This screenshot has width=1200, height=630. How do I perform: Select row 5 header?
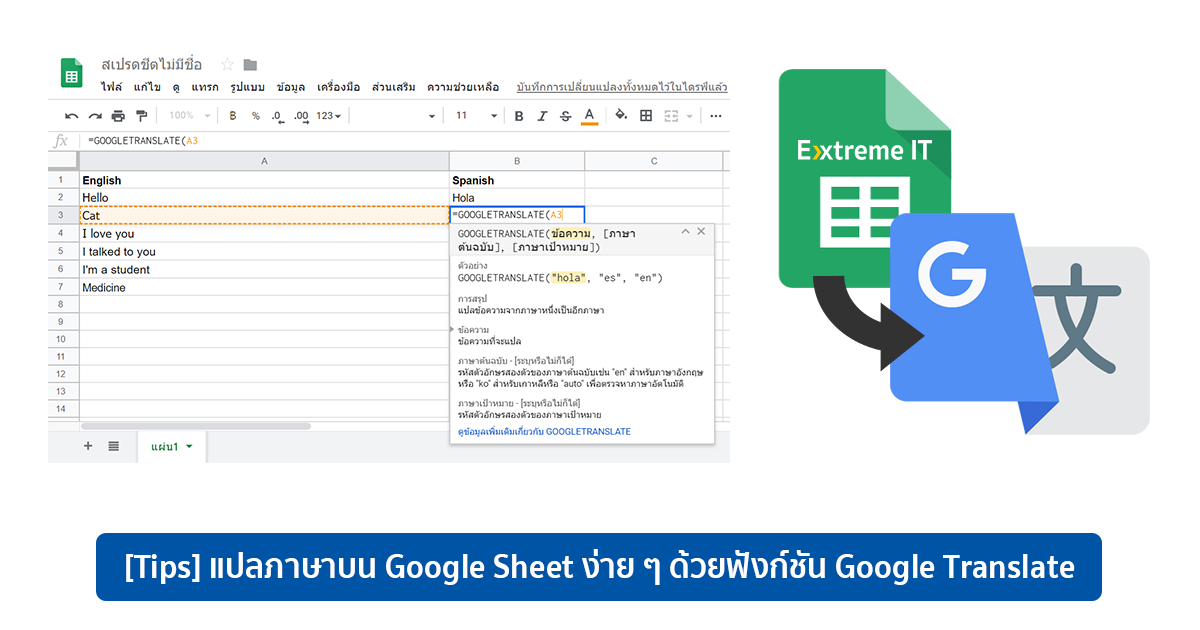coord(61,251)
